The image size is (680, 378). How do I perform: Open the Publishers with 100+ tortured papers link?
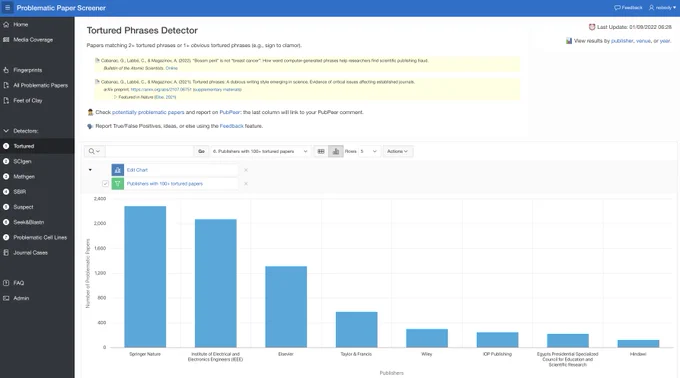pyautogui.click(x=164, y=184)
